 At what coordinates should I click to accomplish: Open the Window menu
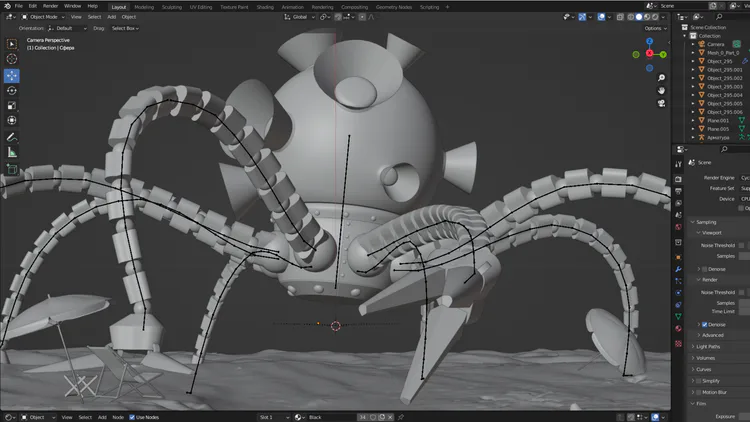coord(72,6)
